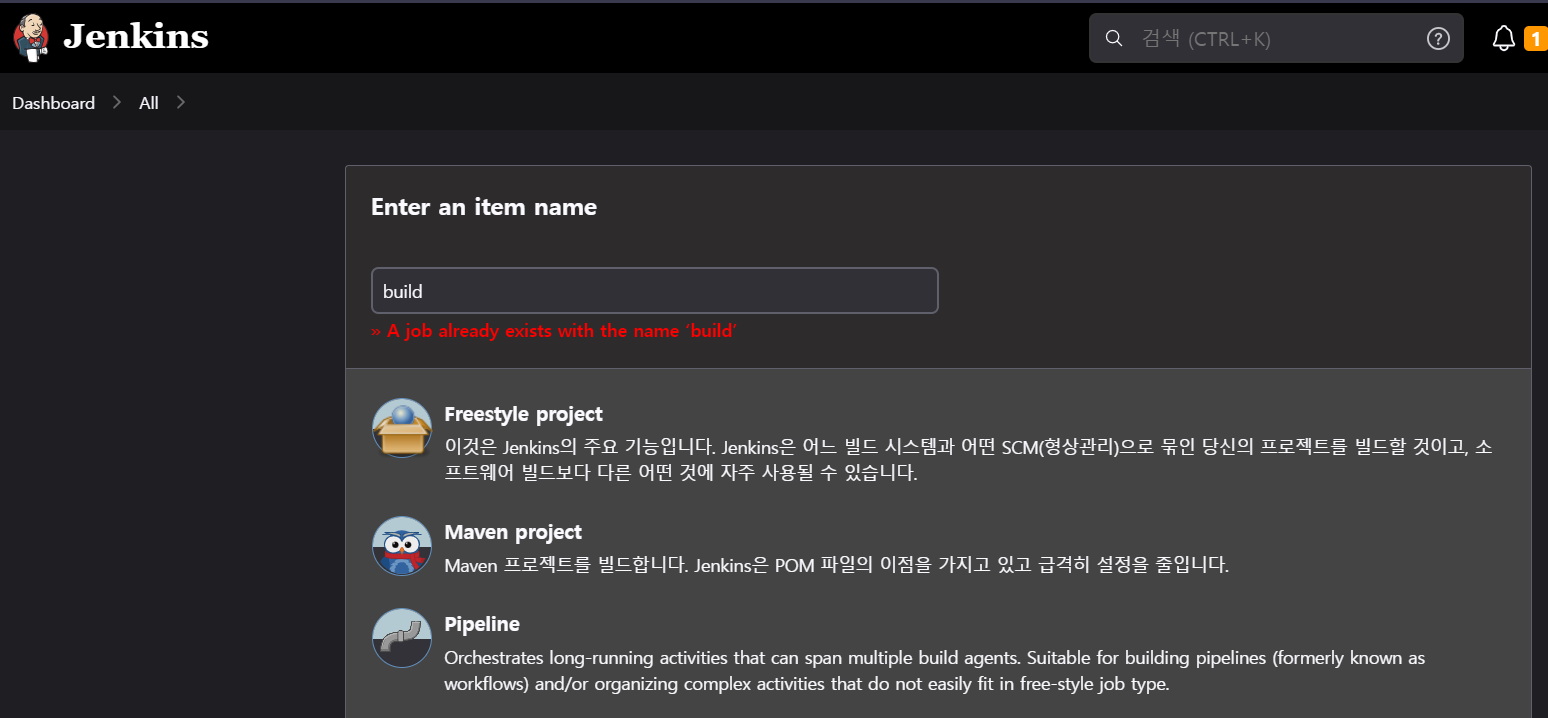Click the magnifying glass search icon
Screen dimensions: 1548x718
pos(1114,39)
